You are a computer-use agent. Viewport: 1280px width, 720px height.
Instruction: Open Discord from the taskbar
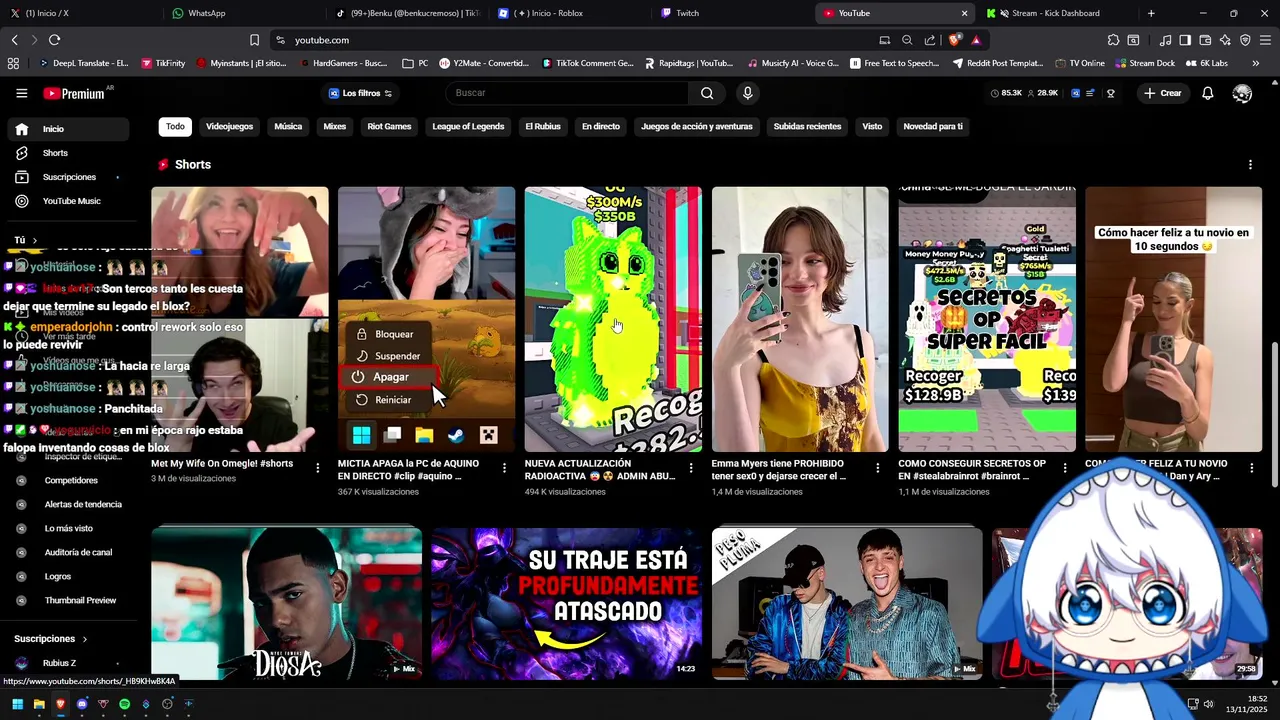pos(82,704)
